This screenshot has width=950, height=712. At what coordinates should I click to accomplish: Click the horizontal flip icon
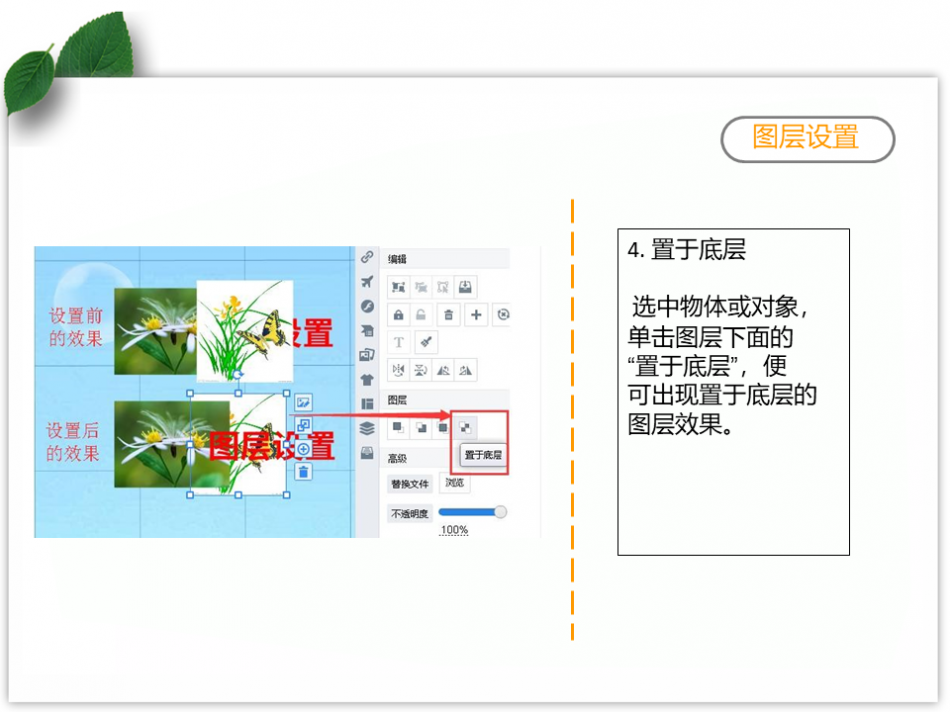[x=398, y=370]
